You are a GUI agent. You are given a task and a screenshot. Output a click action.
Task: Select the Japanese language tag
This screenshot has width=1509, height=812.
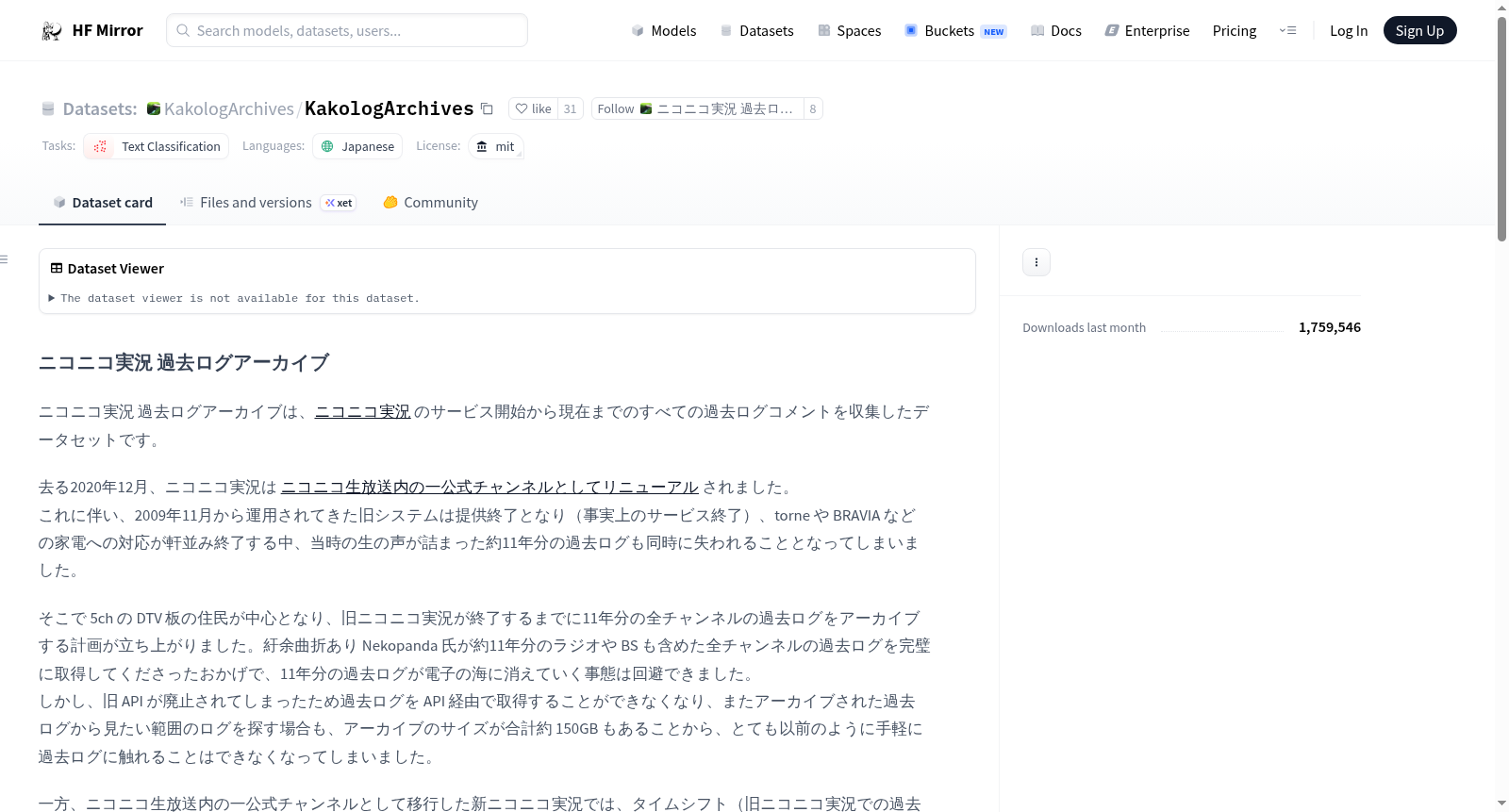[357, 146]
